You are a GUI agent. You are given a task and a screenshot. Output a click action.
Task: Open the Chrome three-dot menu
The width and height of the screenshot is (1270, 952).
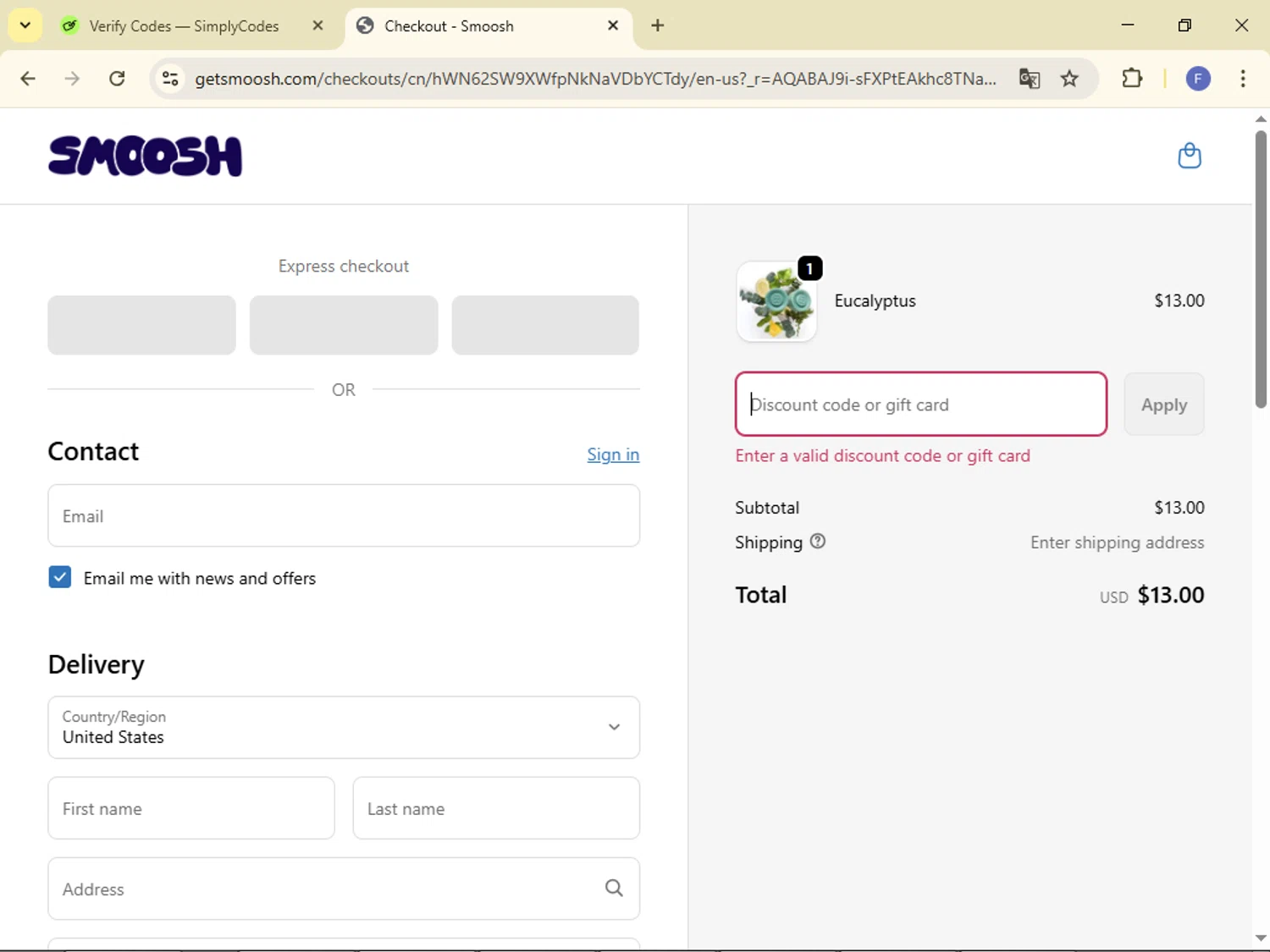tap(1243, 79)
